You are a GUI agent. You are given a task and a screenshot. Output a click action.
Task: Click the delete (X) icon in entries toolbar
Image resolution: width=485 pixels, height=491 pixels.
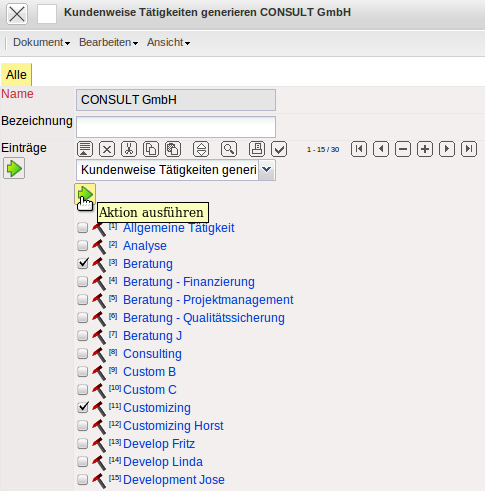107,149
